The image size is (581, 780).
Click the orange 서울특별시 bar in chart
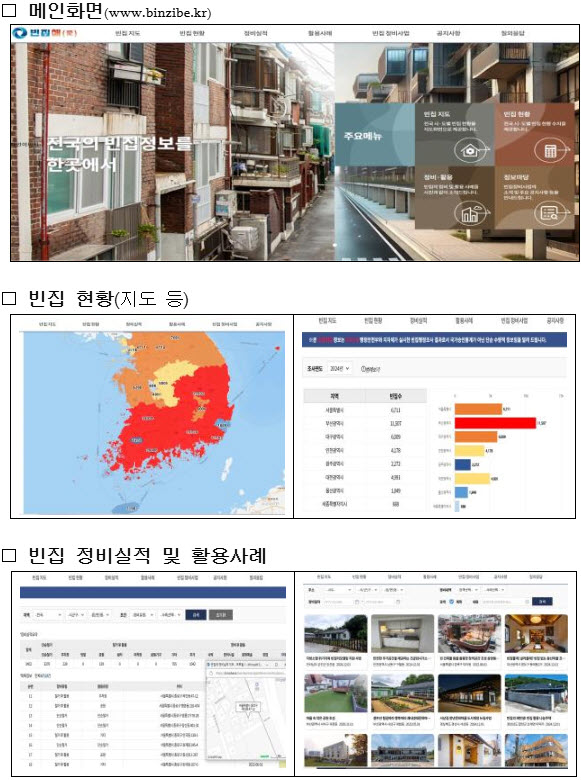478,409
